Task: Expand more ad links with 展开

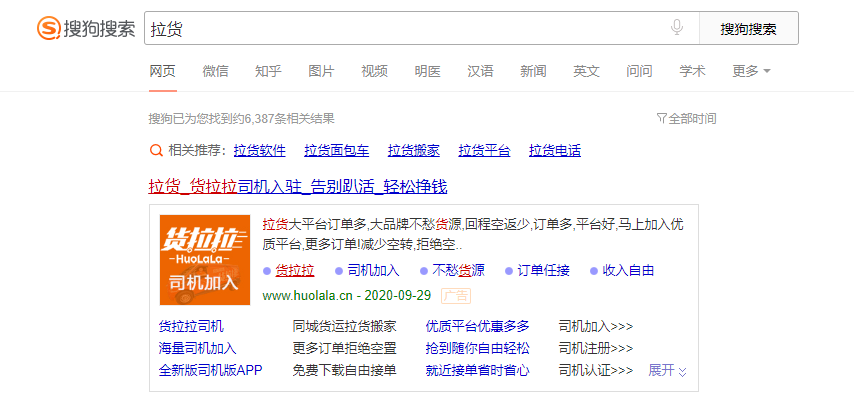Action: pos(668,371)
